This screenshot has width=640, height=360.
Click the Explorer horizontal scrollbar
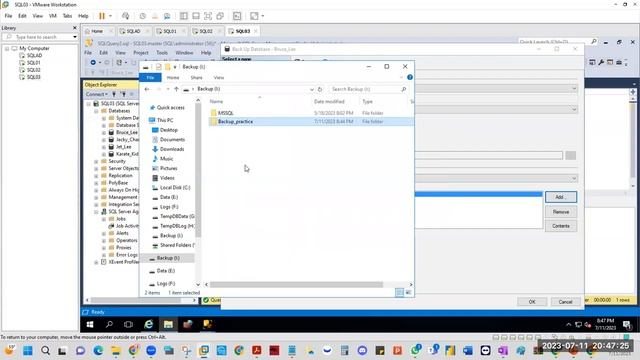point(296,284)
